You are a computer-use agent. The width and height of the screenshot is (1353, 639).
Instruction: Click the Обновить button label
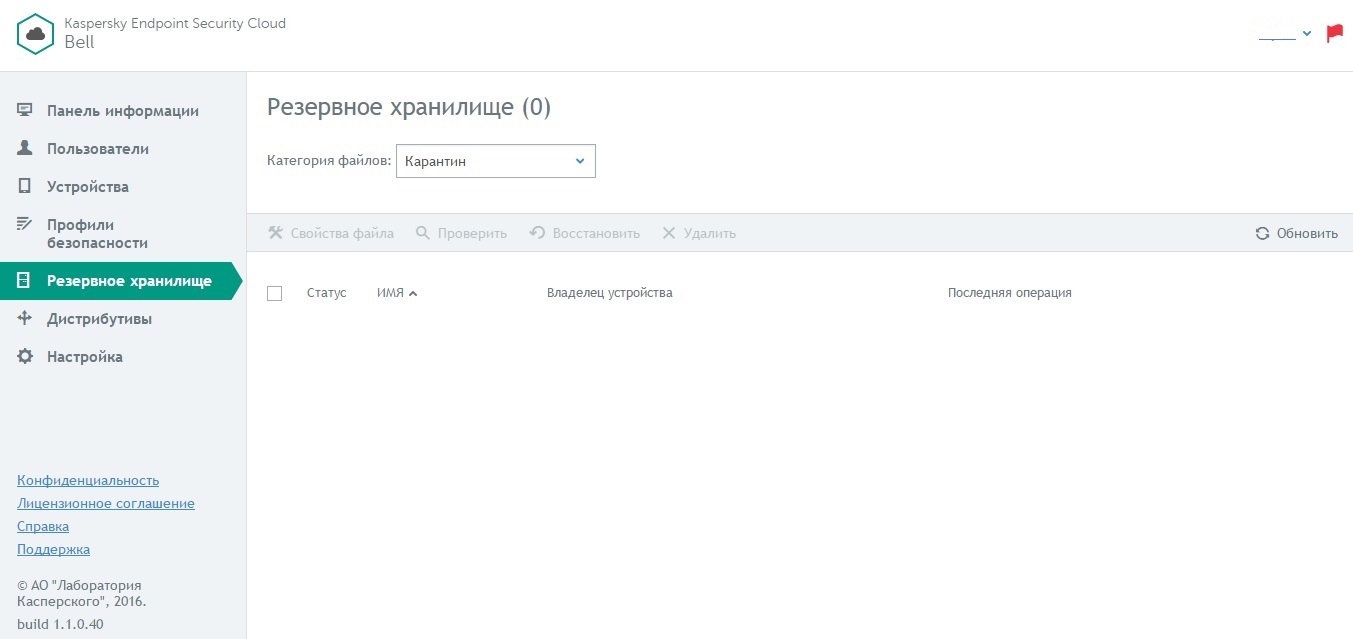click(x=1307, y=233)
